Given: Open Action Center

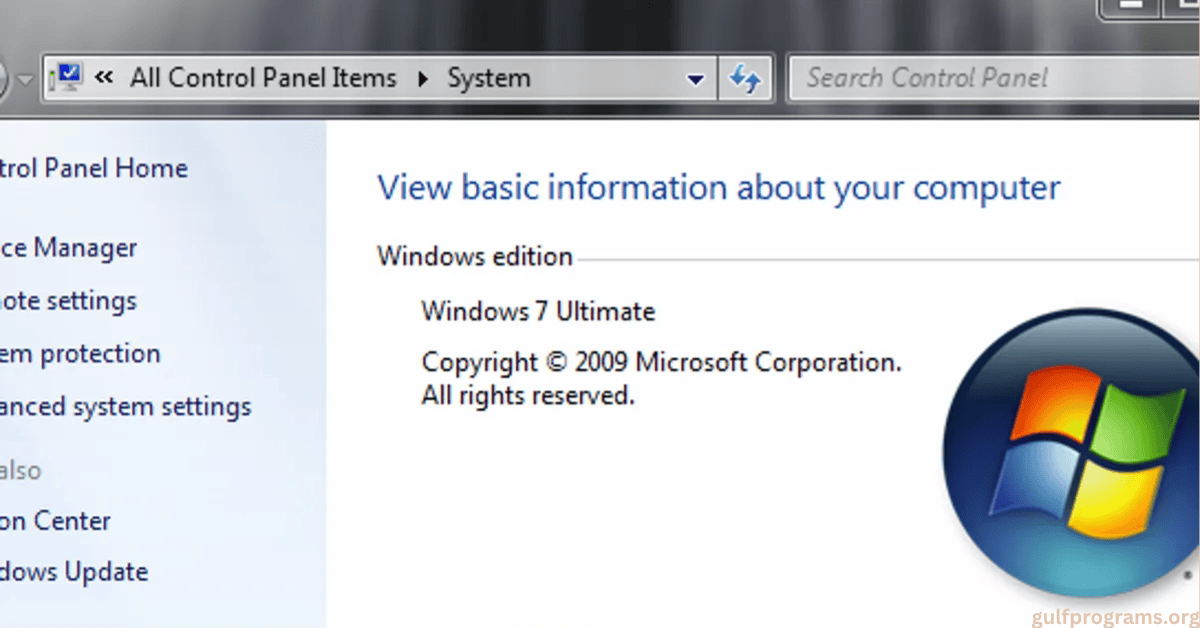Looking at the screenshot, I should click(x=55, y=520).
